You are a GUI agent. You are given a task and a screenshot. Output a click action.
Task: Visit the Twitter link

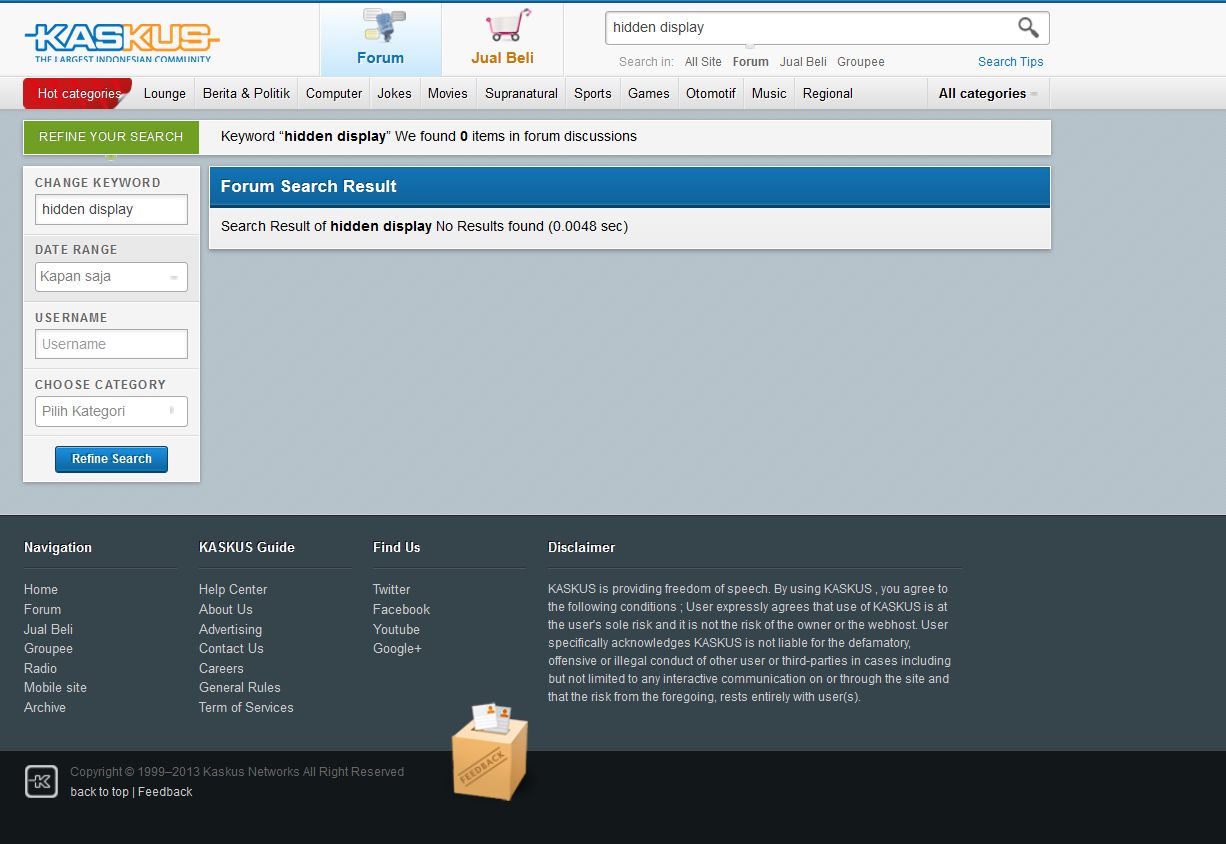pos(392,590)
